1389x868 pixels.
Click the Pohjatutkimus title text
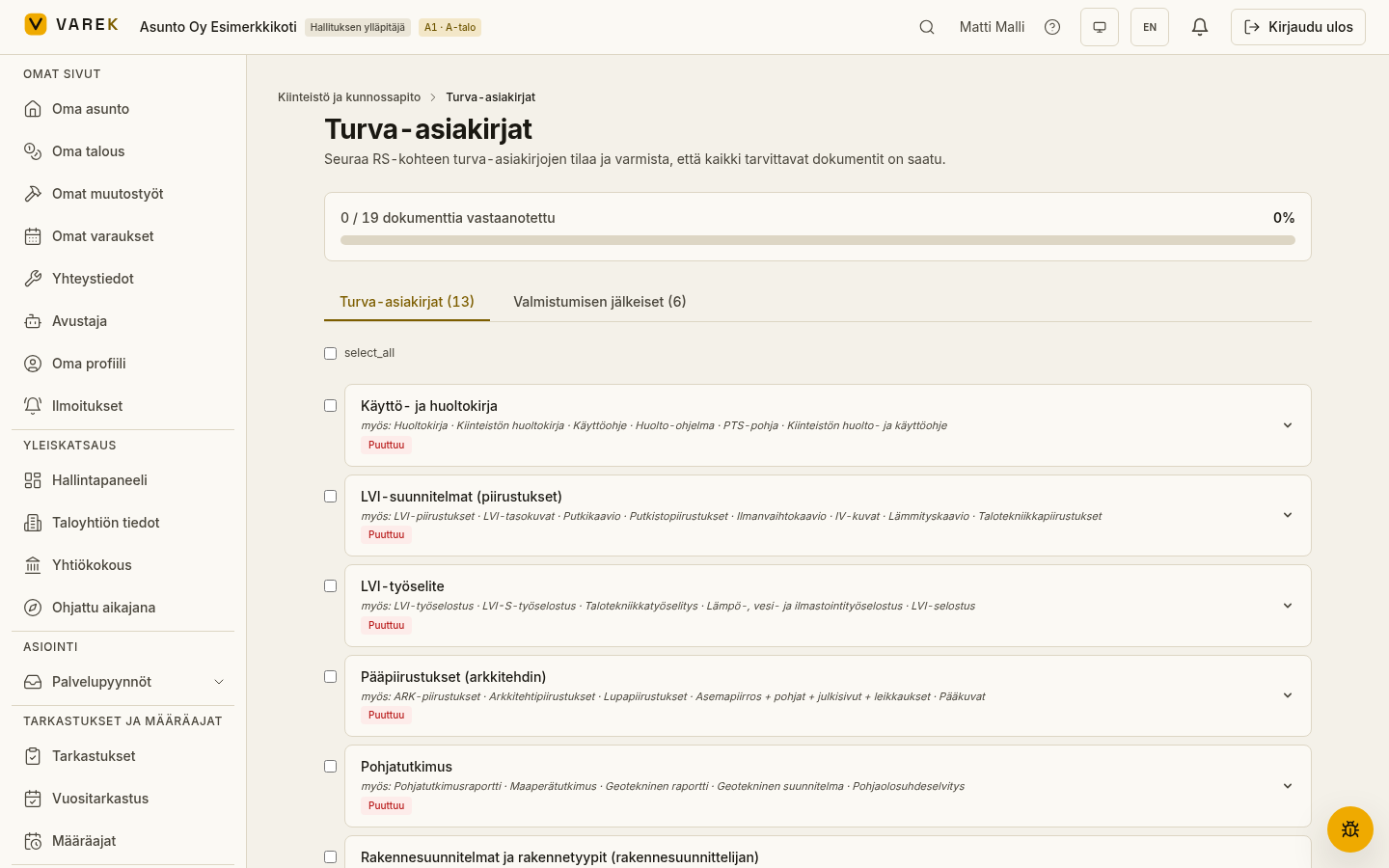point(406,767)
